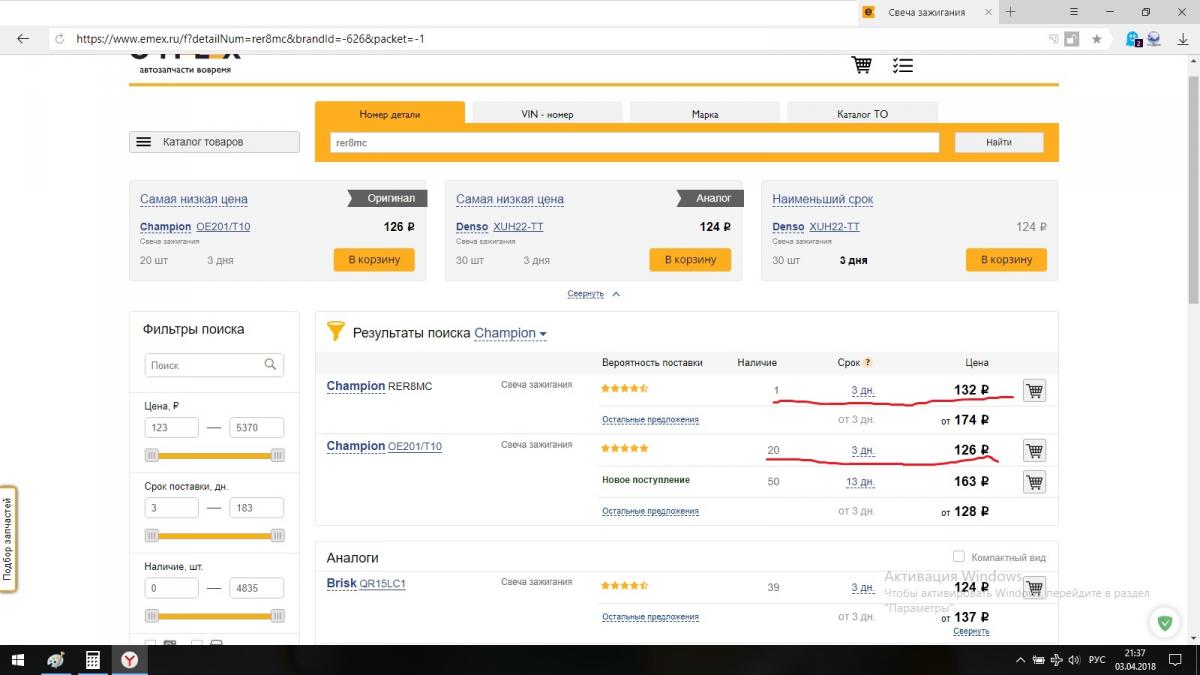Expand Остальные предложения under Champion RER8MC
Viewport: 1200px width, 675px height.
pos(650,420)
